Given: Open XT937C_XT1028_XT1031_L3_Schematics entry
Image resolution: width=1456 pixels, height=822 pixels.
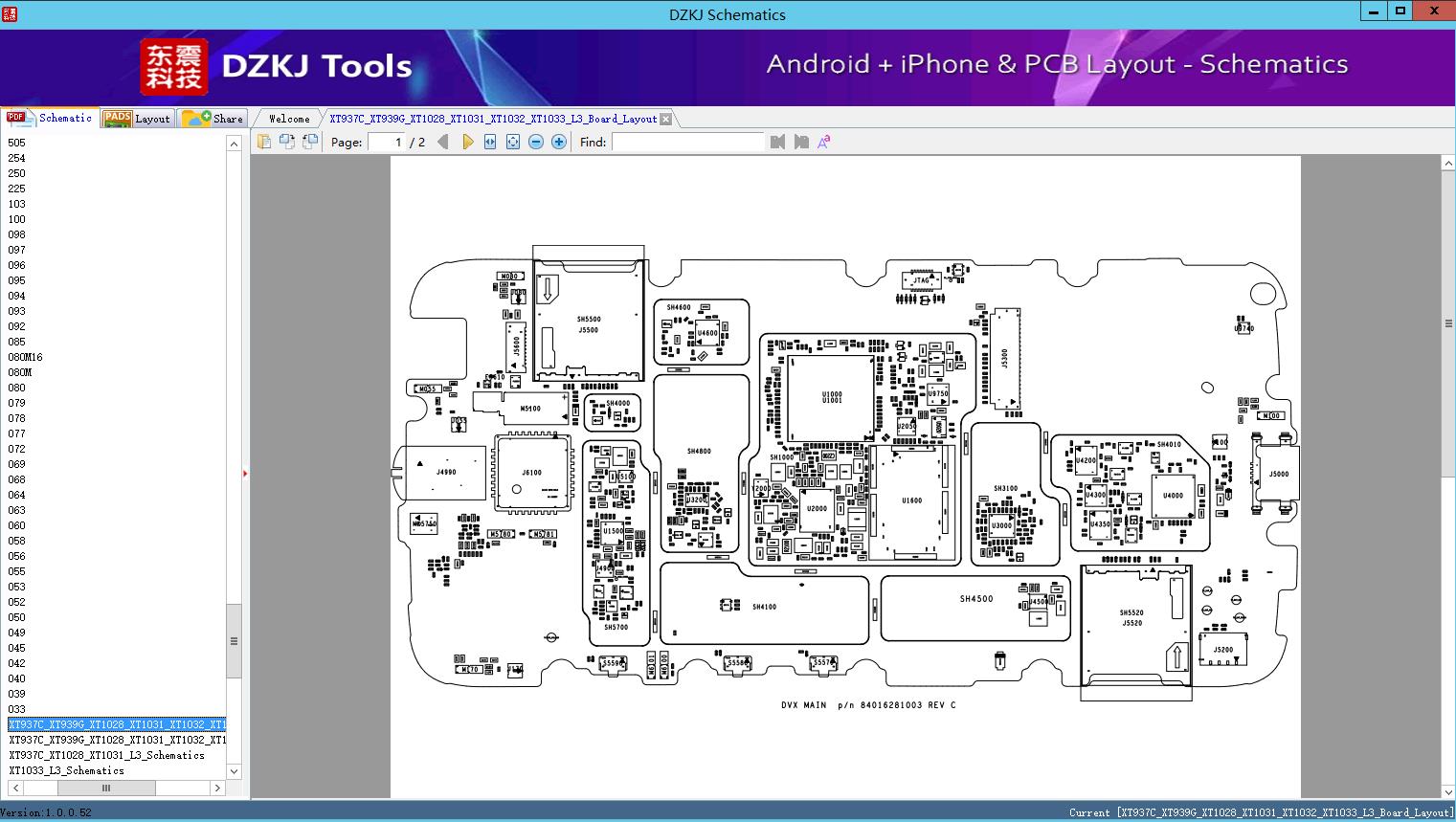Looking at the screenshot, I should (x=107, y=755).
